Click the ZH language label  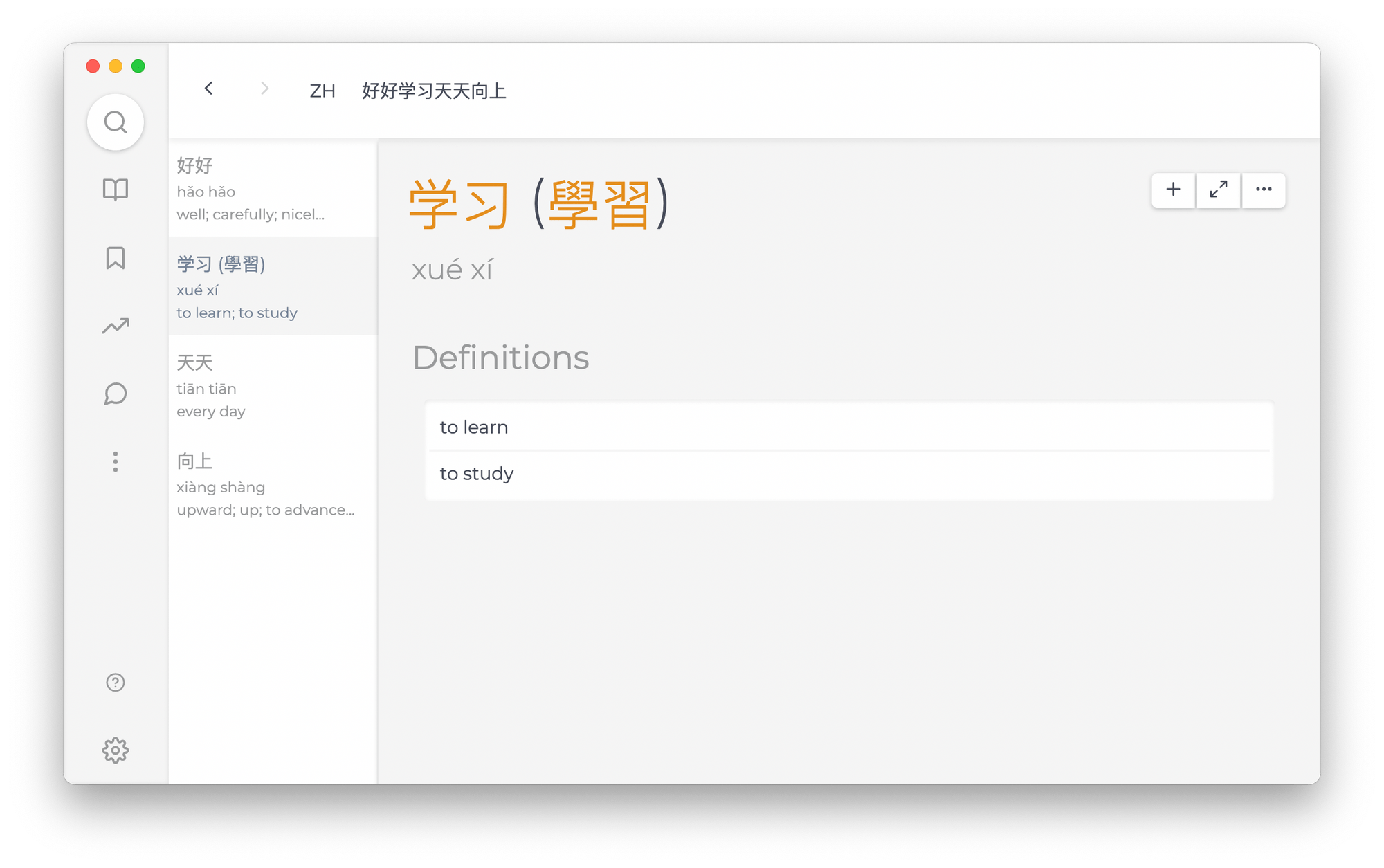pos(322,91)
